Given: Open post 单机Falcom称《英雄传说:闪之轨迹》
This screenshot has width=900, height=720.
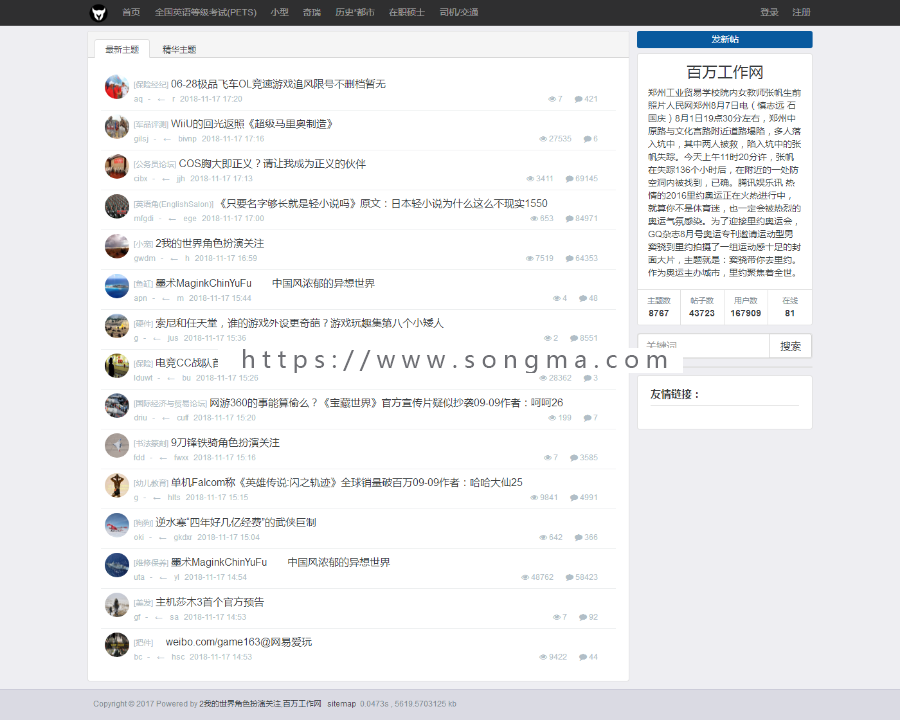Looking at the screenshot, I should pos(347,482).
